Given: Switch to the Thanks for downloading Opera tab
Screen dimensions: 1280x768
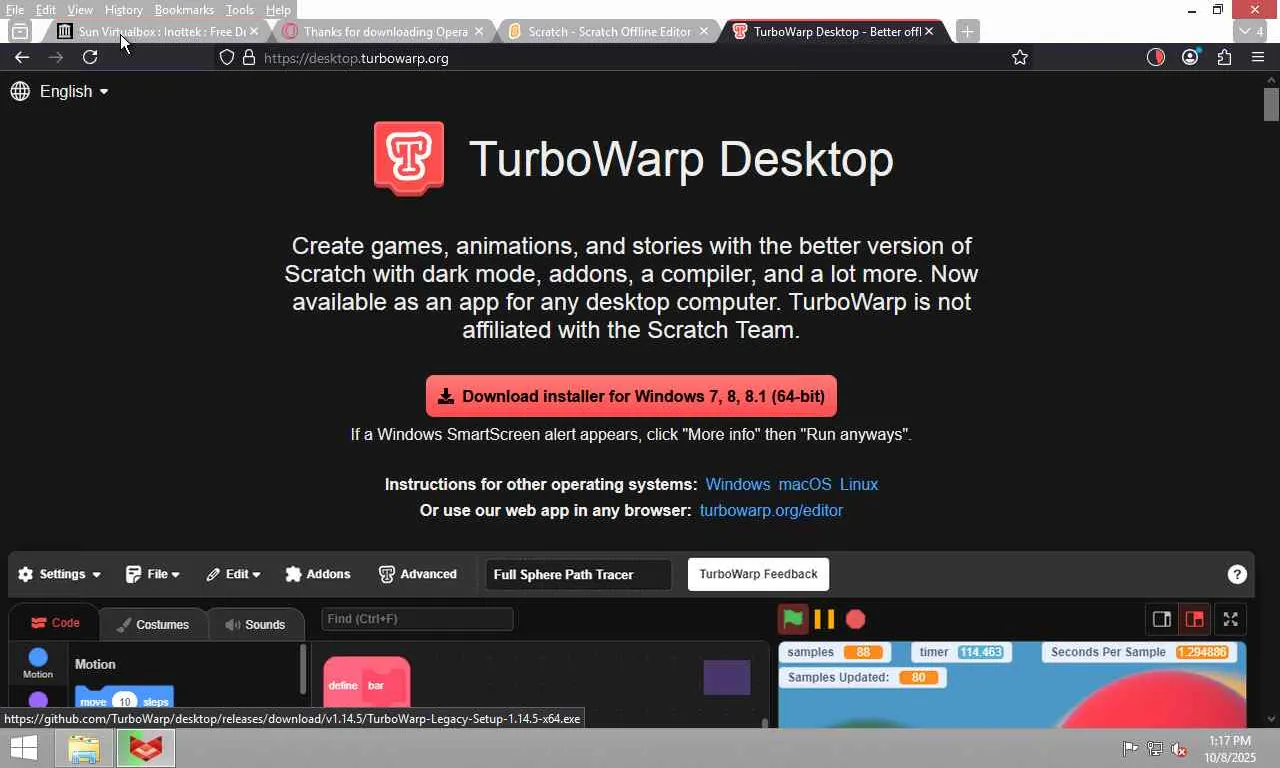Looking at the screenshot, I should pos(385,31).
